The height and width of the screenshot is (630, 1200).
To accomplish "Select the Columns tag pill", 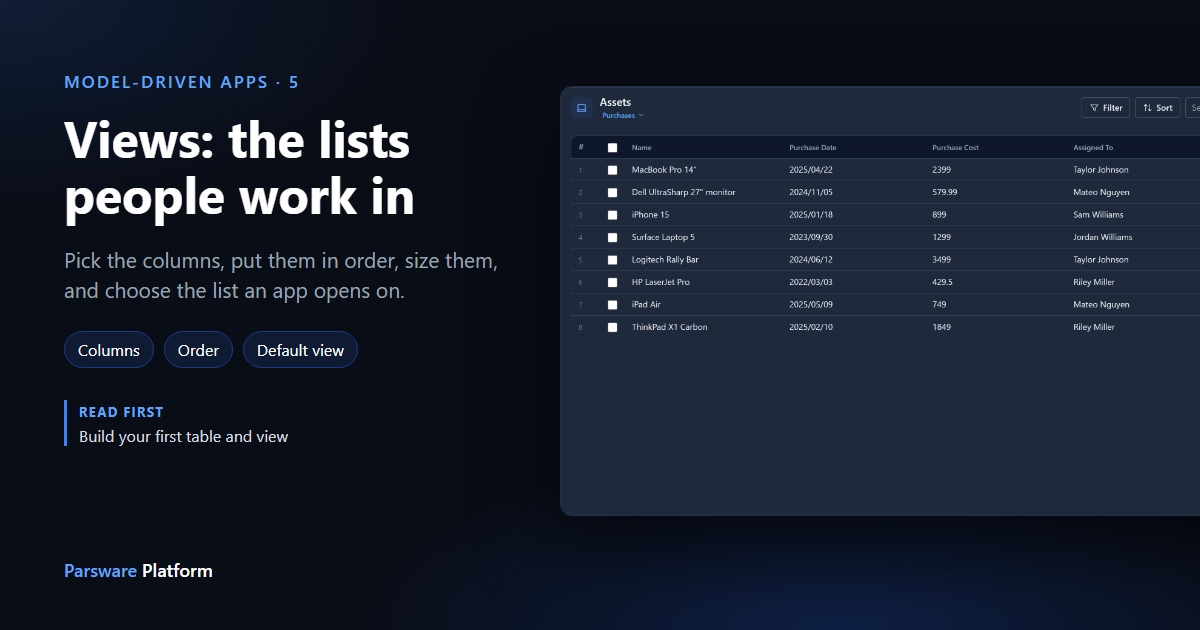I will tap(109, 350).
